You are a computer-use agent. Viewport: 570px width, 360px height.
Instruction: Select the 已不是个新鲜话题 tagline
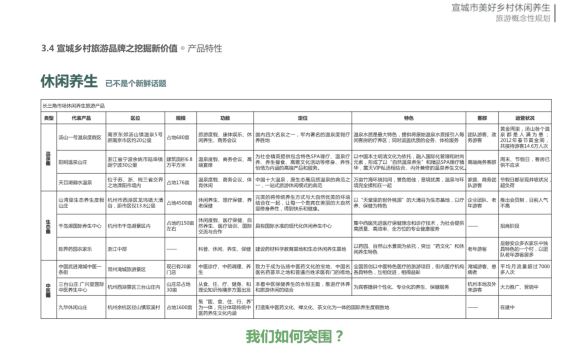point(136,83)
